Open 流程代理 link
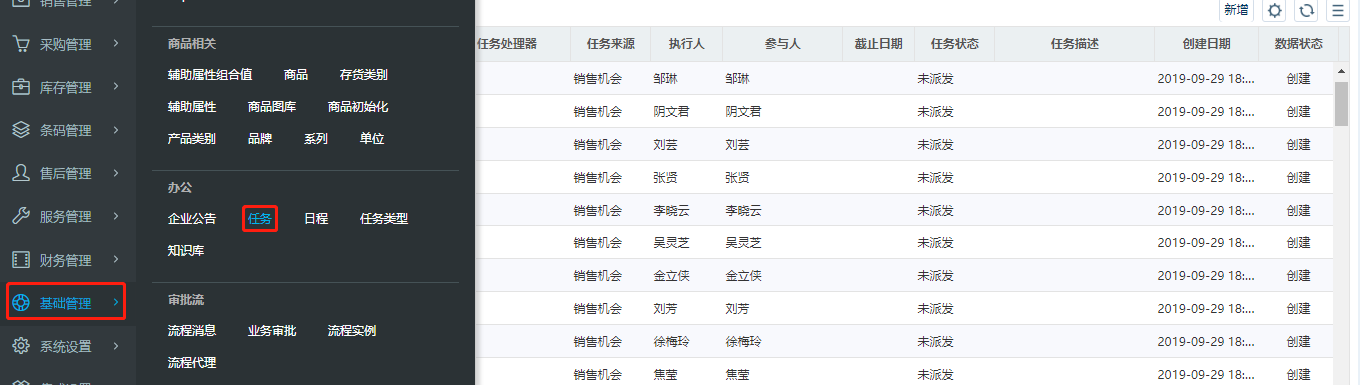The height and width of the screenshot is (385, 1360). [192, 362]
